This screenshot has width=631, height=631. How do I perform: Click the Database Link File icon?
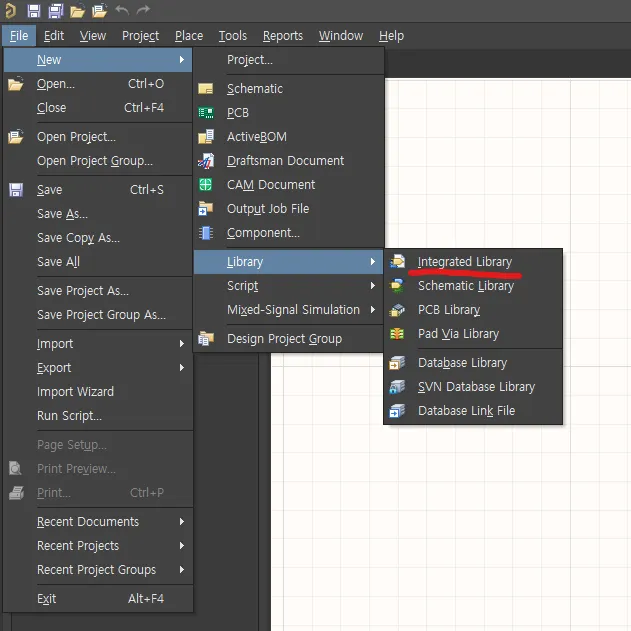(x=397, y=411)
